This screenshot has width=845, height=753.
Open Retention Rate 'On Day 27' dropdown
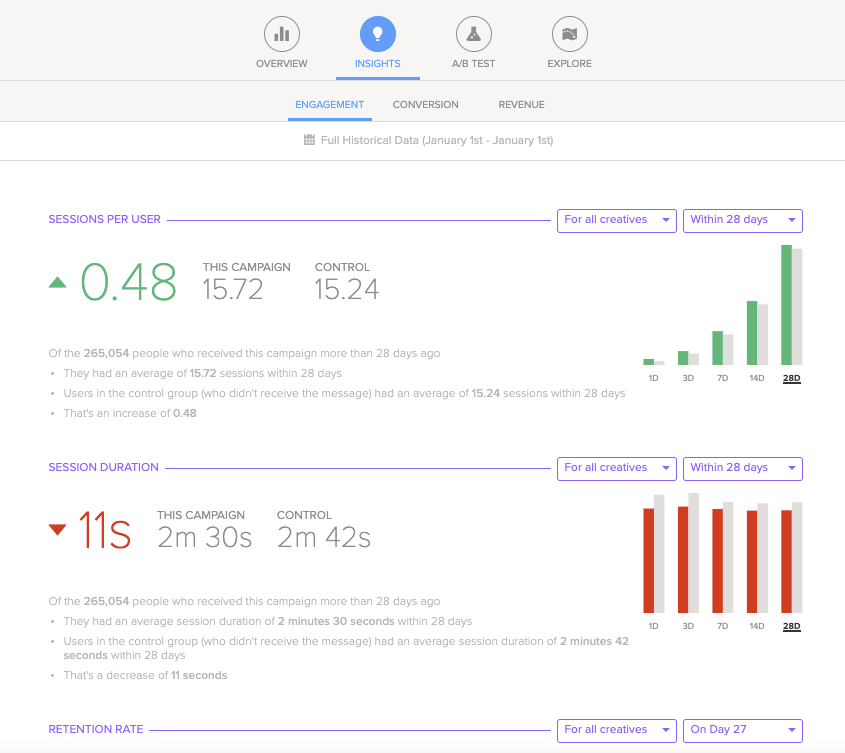coord(742,730)
